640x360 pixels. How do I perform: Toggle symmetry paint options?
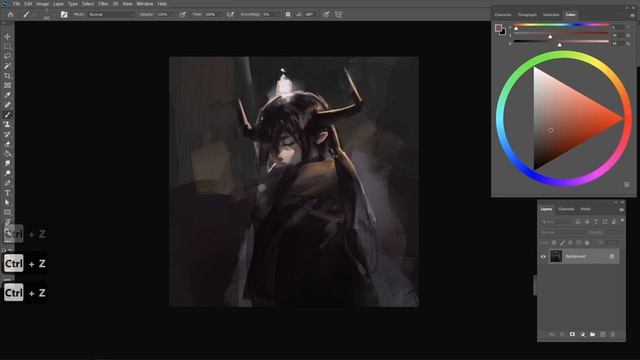point(338,14)
